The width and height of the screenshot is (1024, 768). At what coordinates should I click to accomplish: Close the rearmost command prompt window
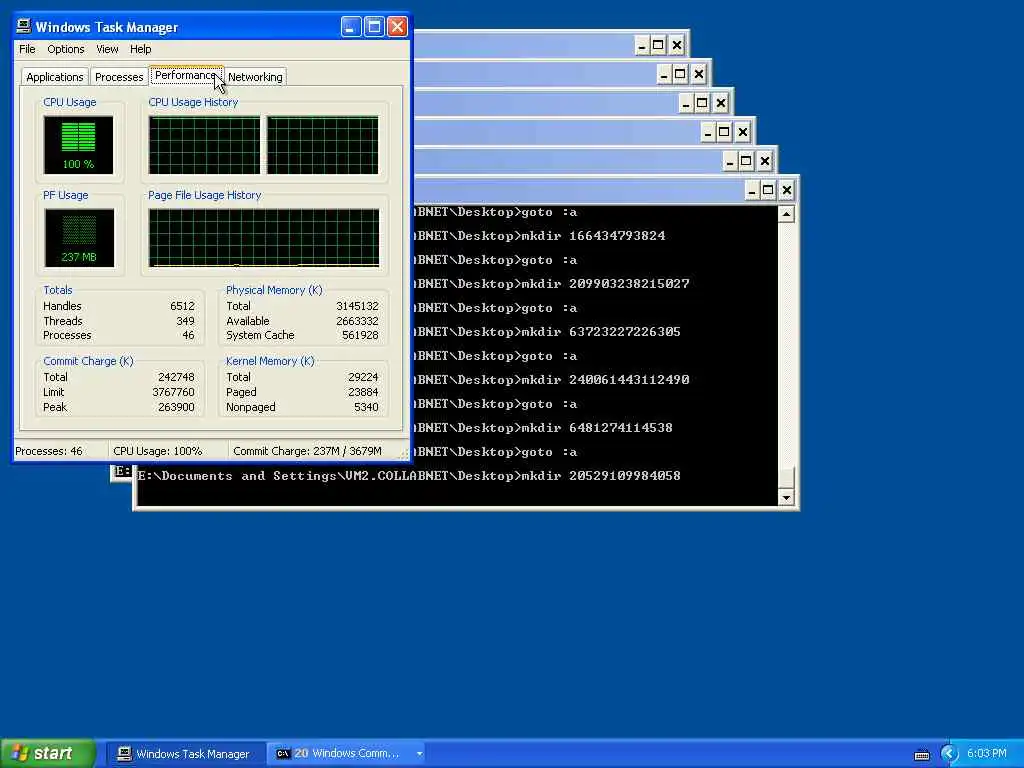point(677,45)
